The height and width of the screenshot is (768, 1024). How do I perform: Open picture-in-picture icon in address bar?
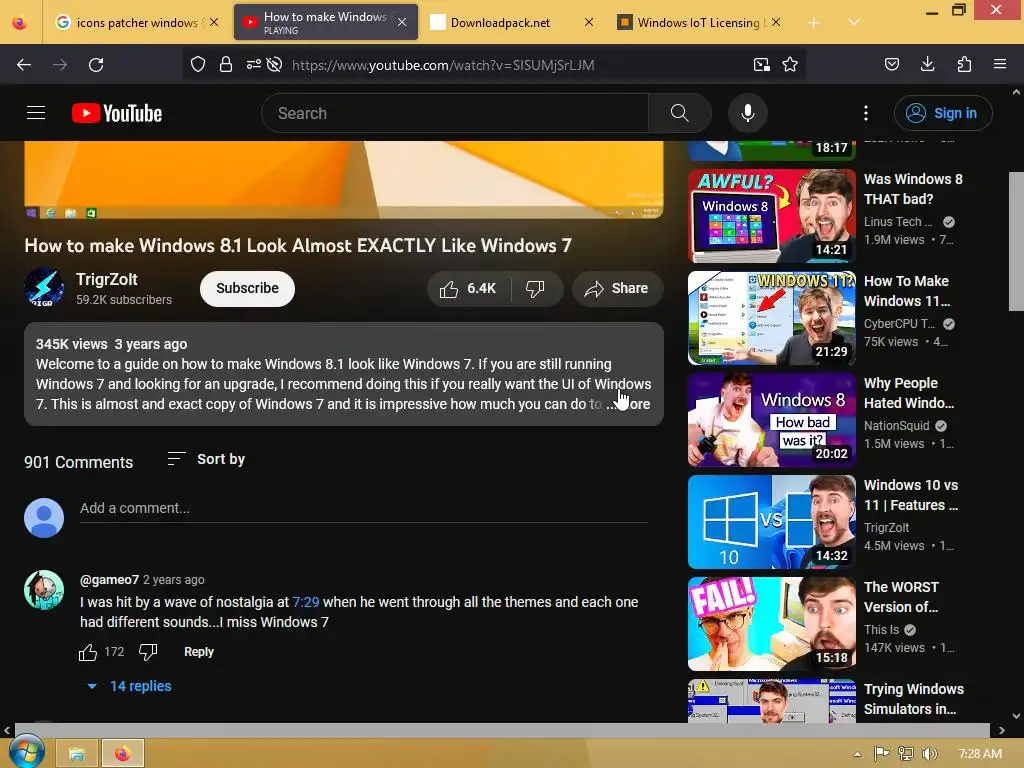tap(761, 64)
